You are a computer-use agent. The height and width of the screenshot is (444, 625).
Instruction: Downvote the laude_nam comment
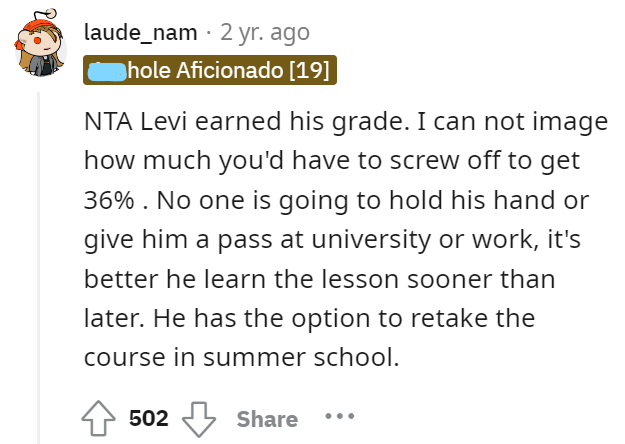199,419
